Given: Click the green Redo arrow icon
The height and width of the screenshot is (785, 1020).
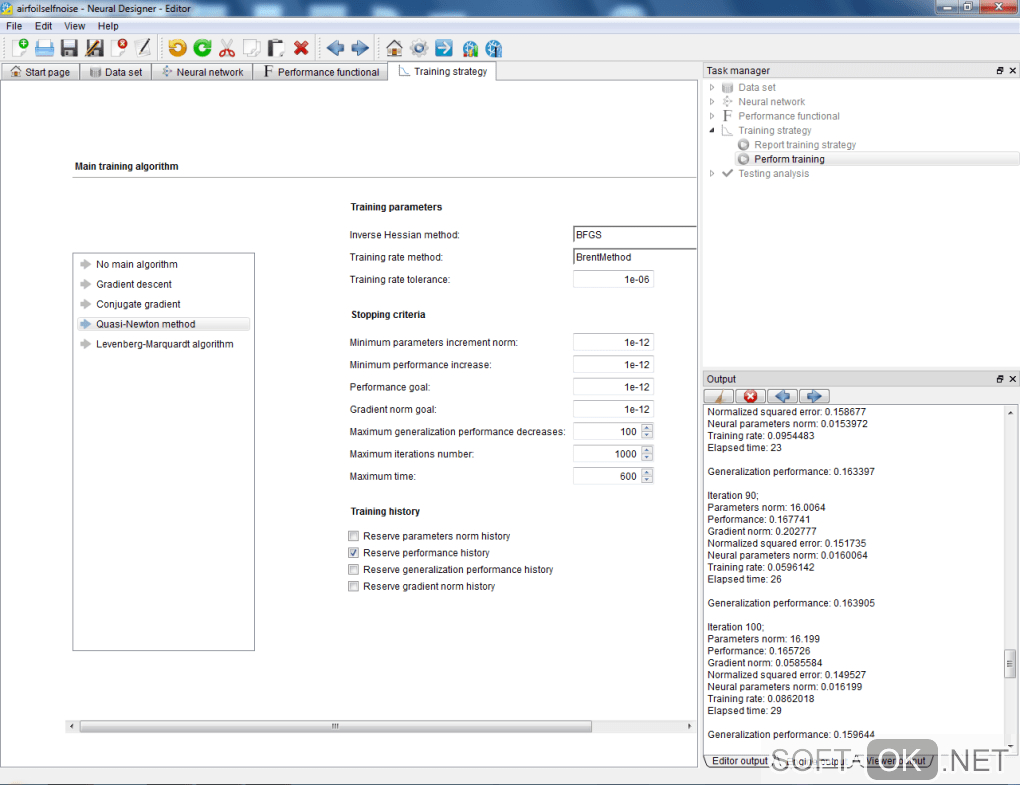Looking at the screenshot, I should click(202, 47).
